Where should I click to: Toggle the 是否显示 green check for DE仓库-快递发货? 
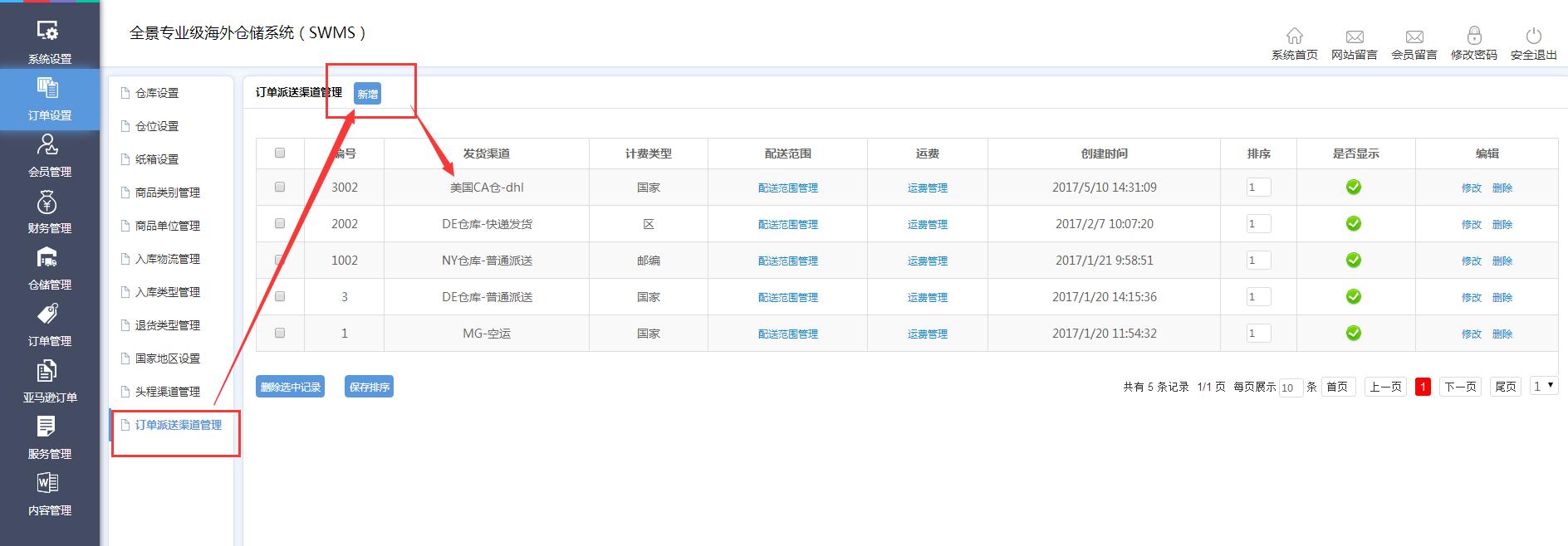pyautogui.click(x=1354, y=224)
